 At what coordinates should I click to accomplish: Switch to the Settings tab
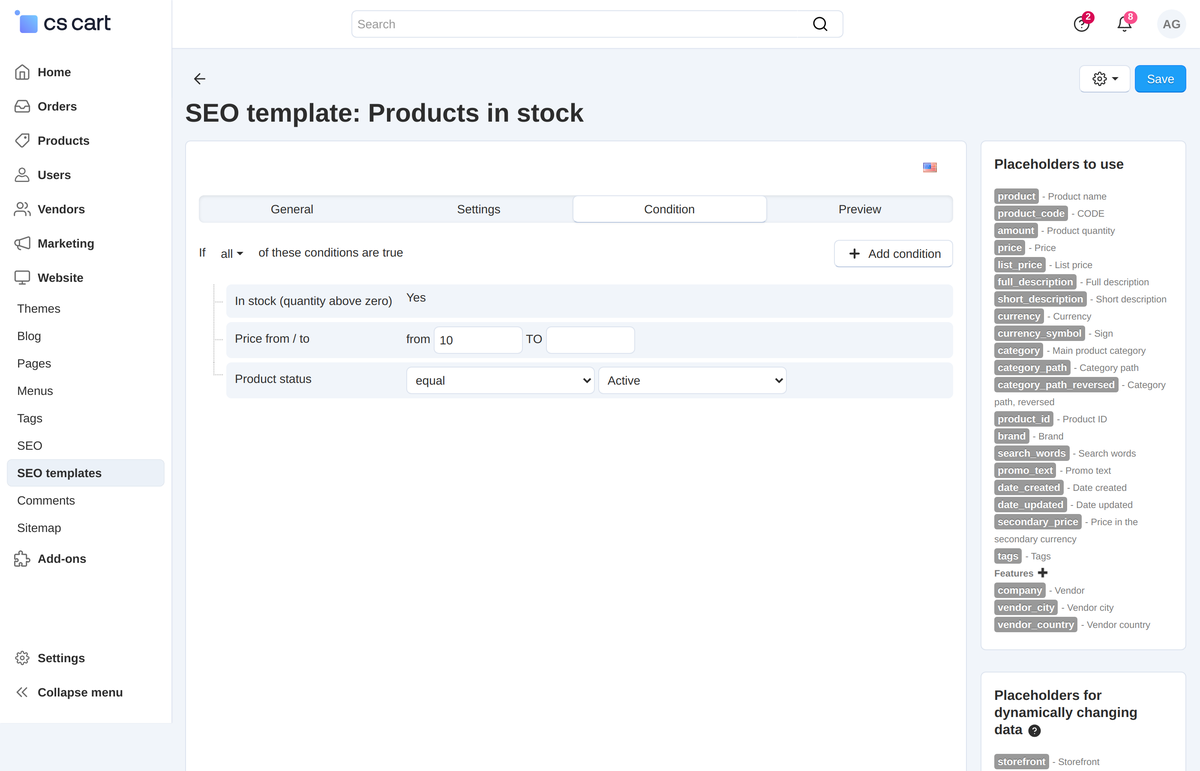tap(479, 209)
